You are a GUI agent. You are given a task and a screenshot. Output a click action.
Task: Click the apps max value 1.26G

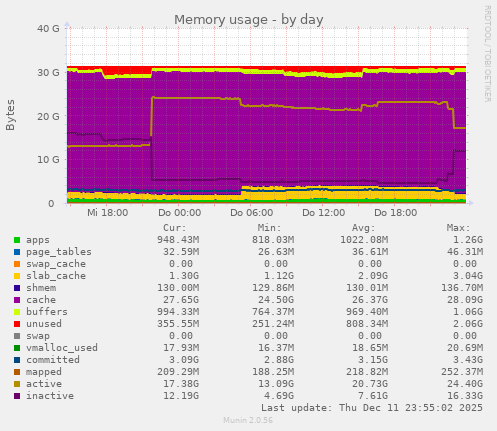(x=468, y=240)
